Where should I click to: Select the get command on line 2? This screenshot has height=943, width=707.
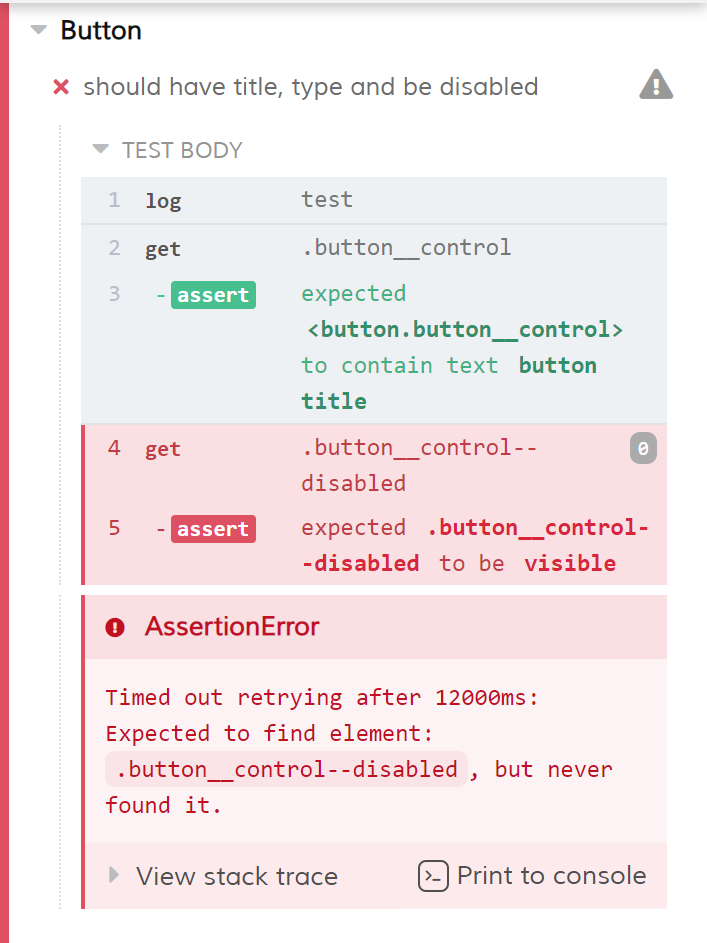[x=162, y=248]
